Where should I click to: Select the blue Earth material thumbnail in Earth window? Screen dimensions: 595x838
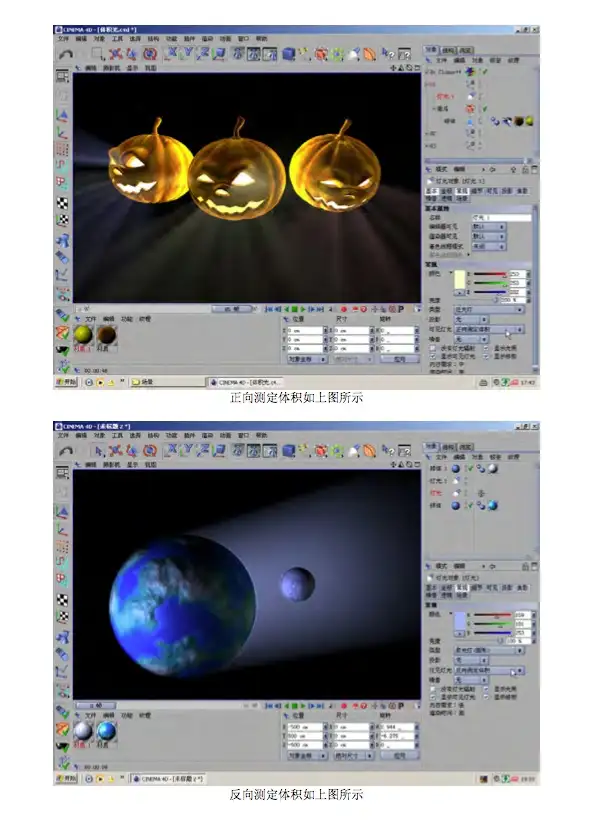coord(106,731)
